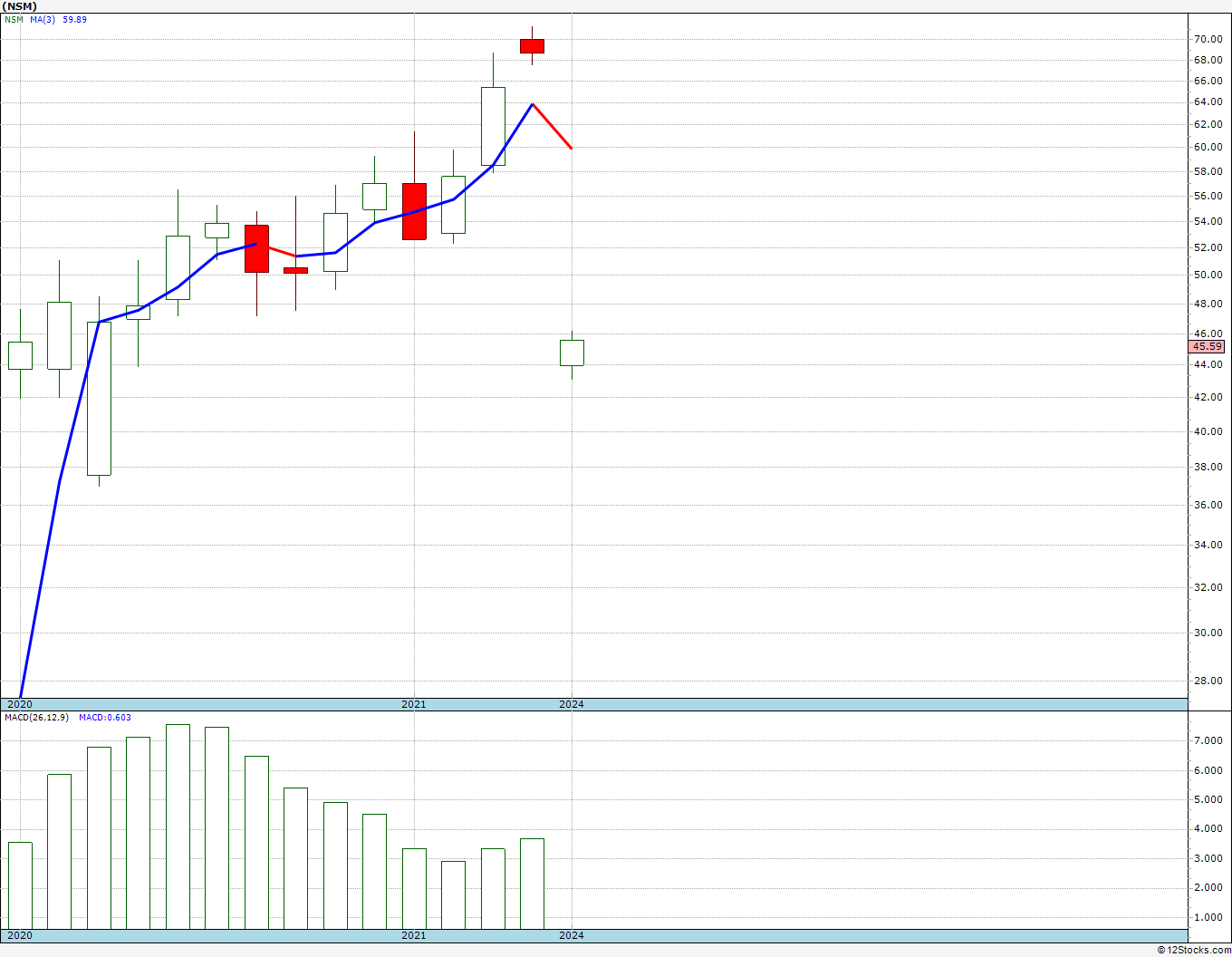
Task: Click the red candlestick body near 70.00
Action: [x=532, y=46]
